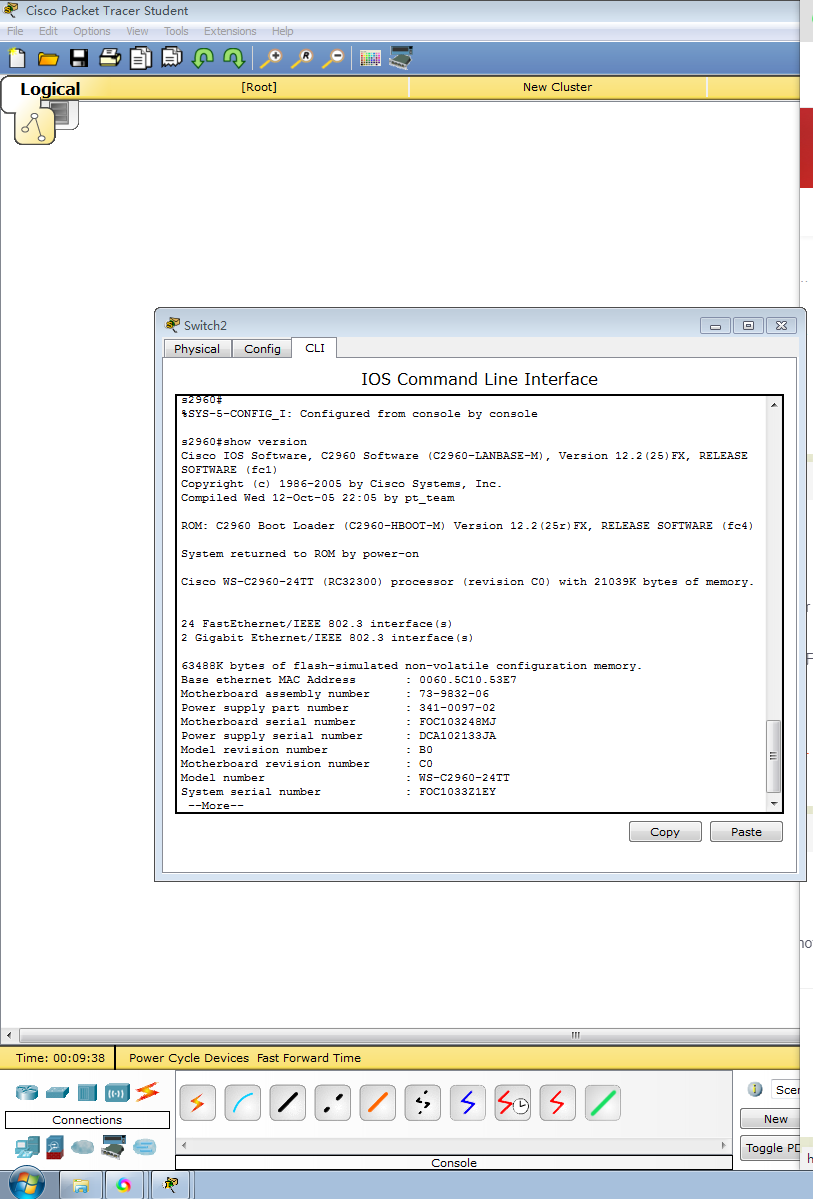Select the Multiuser Connection category
This screenshot has width=813, height=1199.
tap(144, 1147)
